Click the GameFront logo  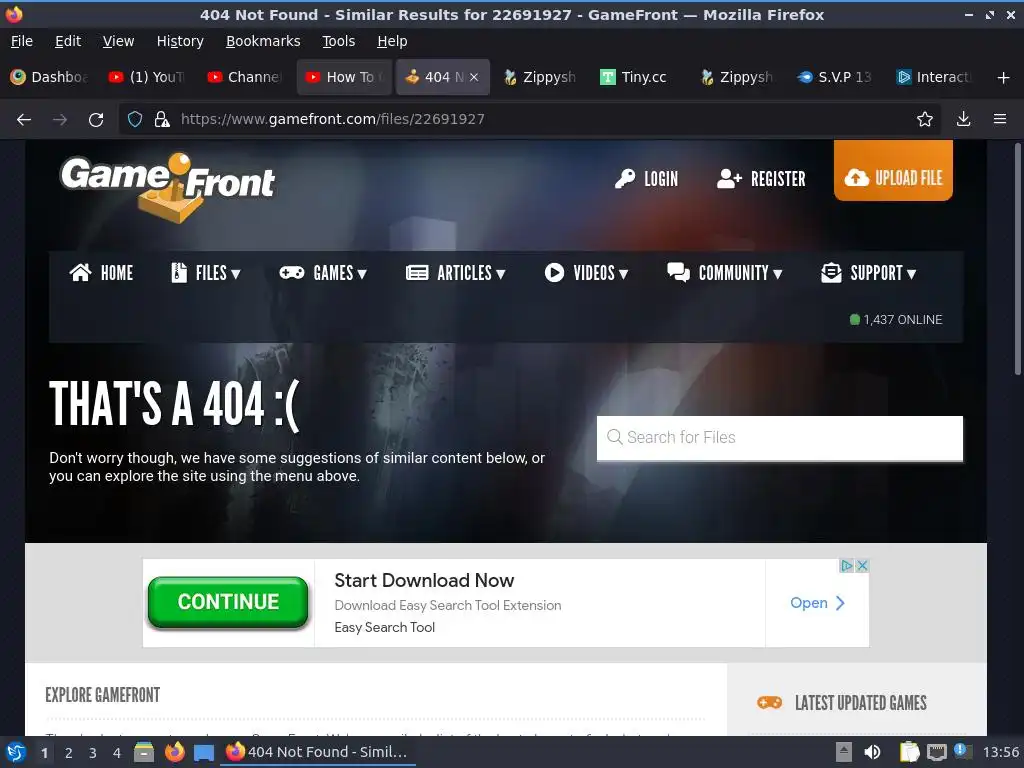(x=167, y=187)
